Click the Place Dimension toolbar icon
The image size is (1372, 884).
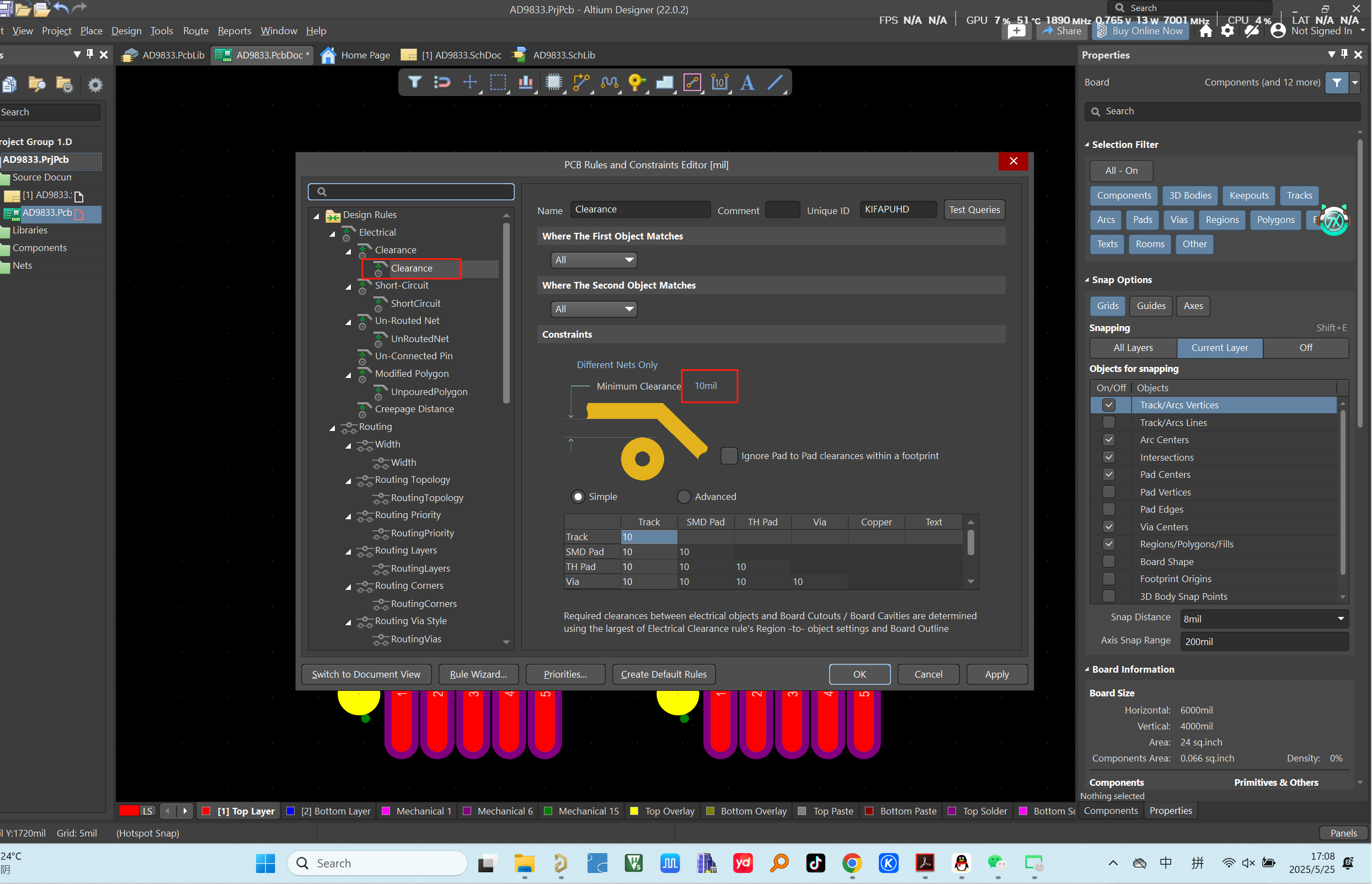[719, 83]
